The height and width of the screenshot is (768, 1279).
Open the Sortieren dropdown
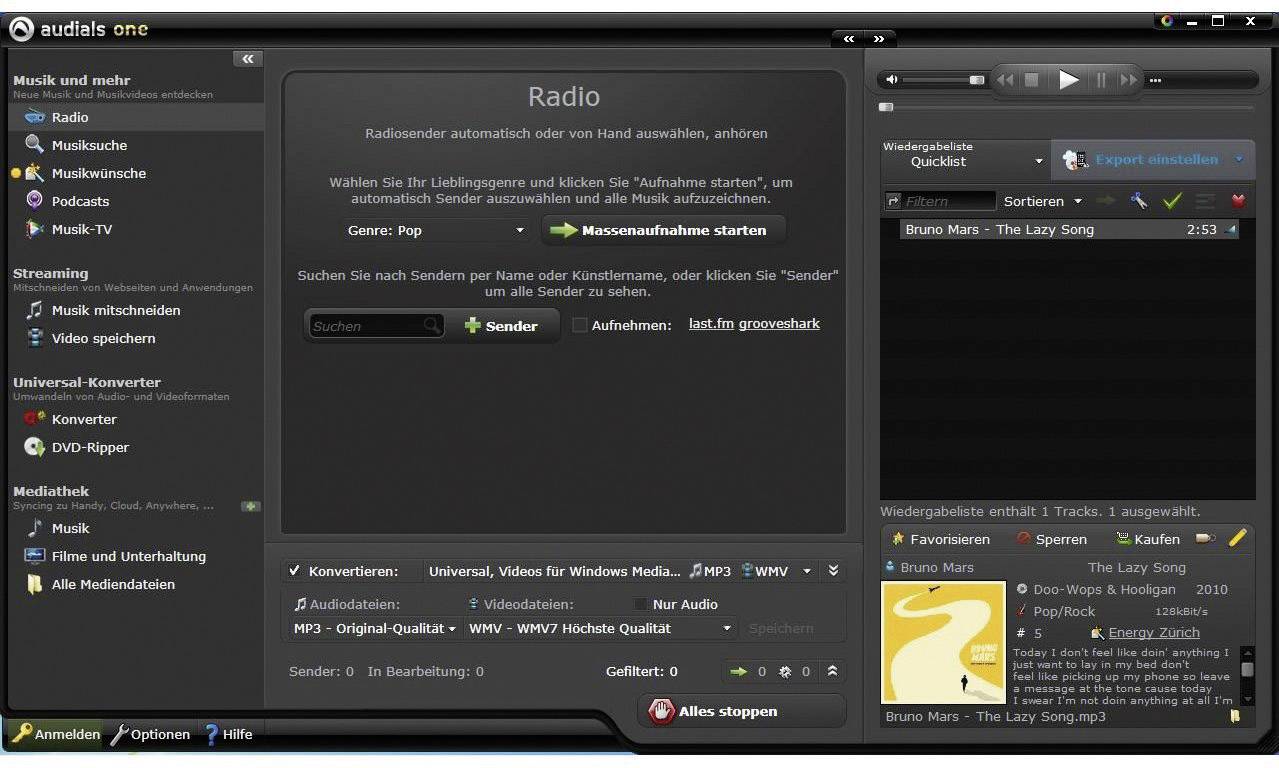coord(1043,201)
